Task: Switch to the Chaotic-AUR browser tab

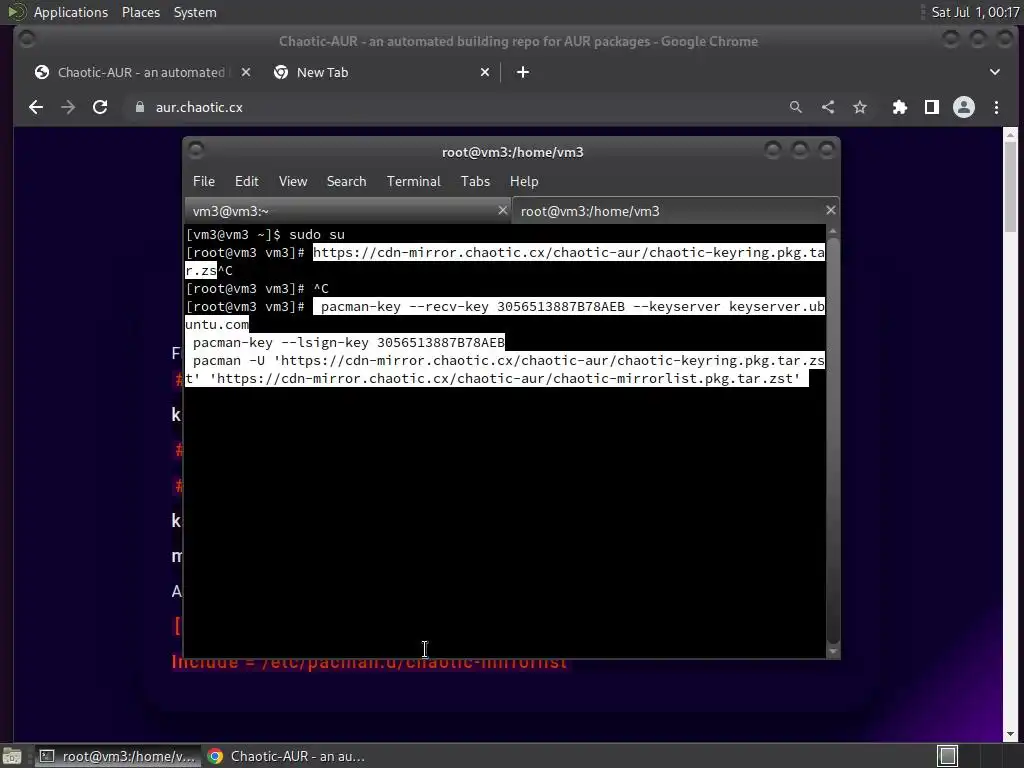Action: coord(142,72)
